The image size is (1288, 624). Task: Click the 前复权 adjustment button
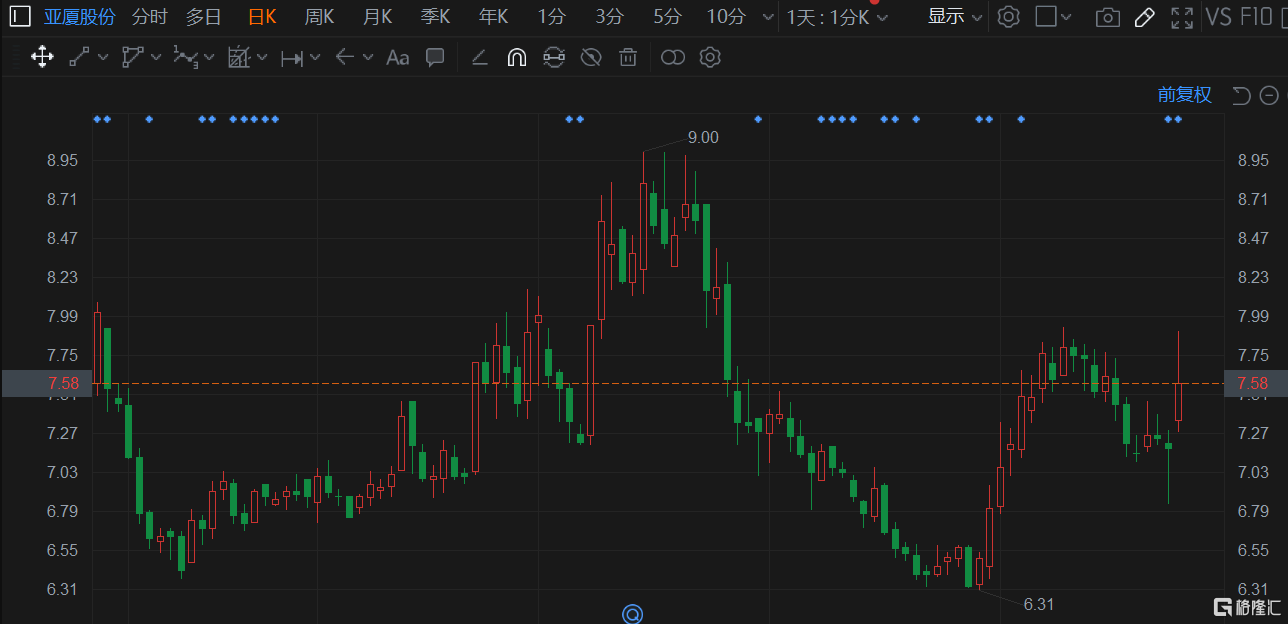click(x=1185, y=95)
